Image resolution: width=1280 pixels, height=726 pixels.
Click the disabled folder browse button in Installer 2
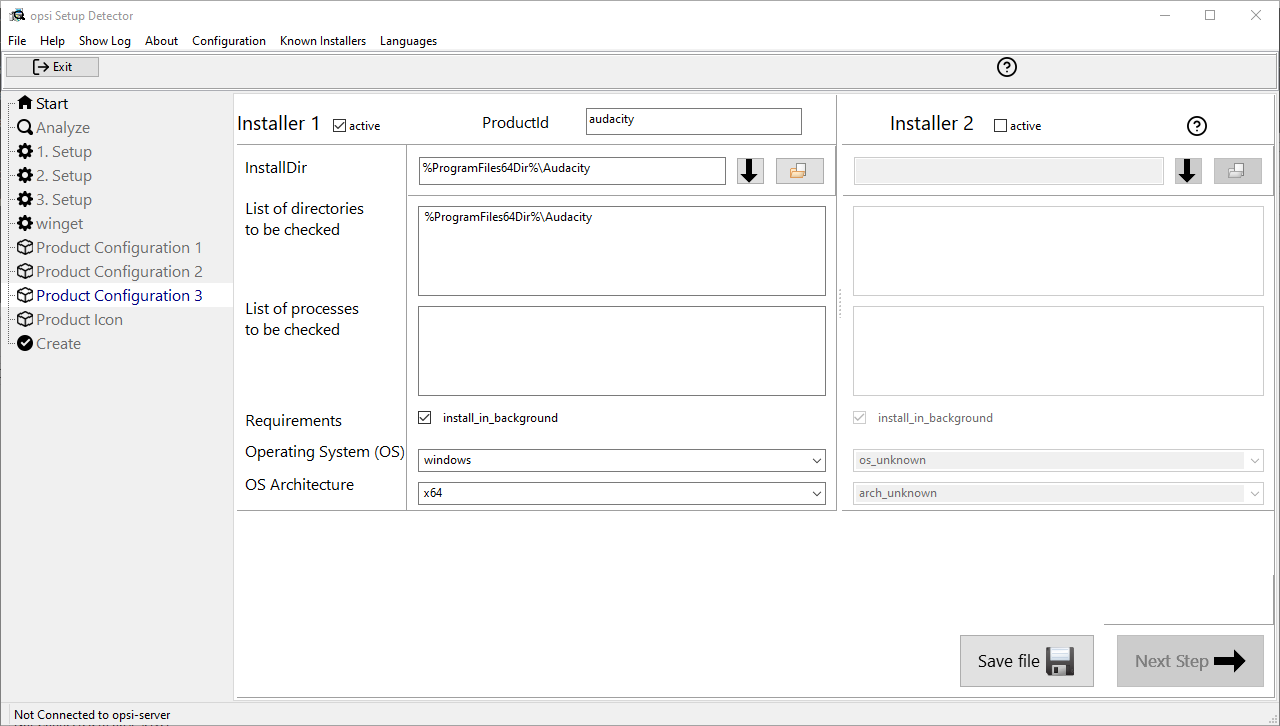[1238, 171]
